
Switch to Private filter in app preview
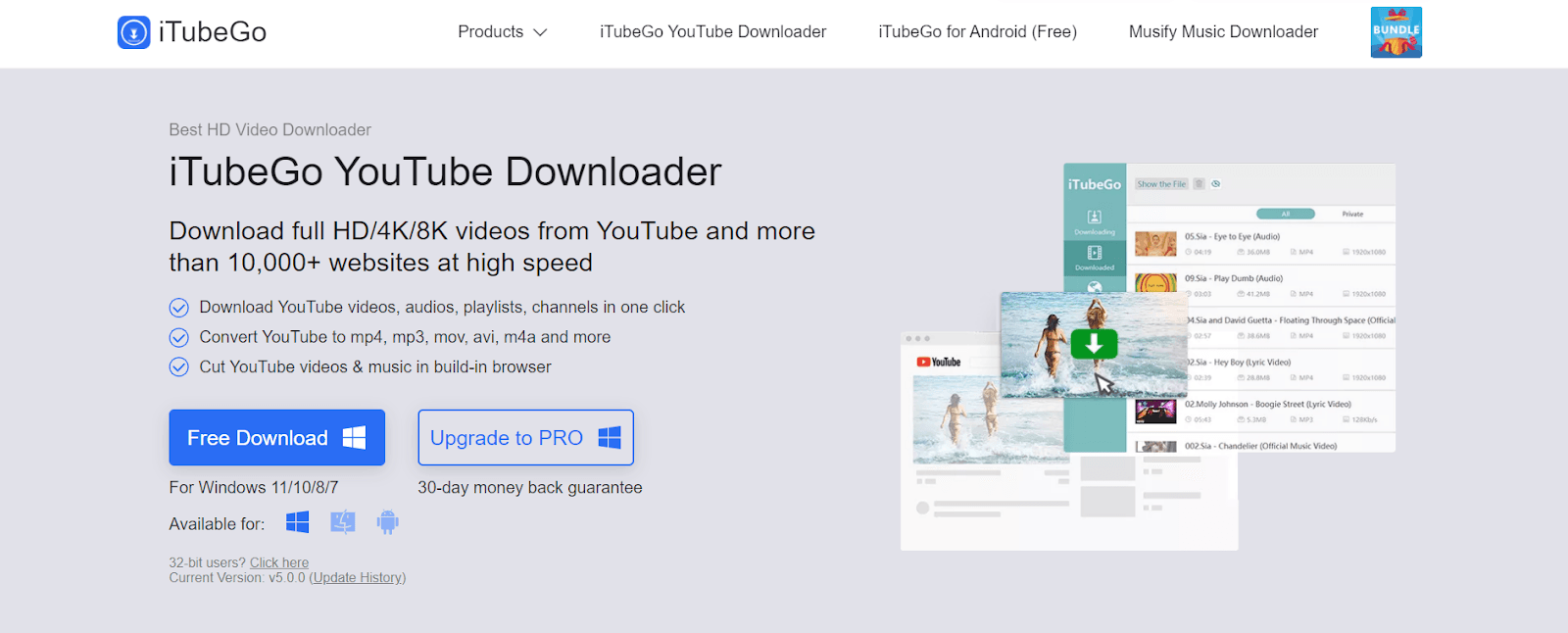coord(1352,214)
